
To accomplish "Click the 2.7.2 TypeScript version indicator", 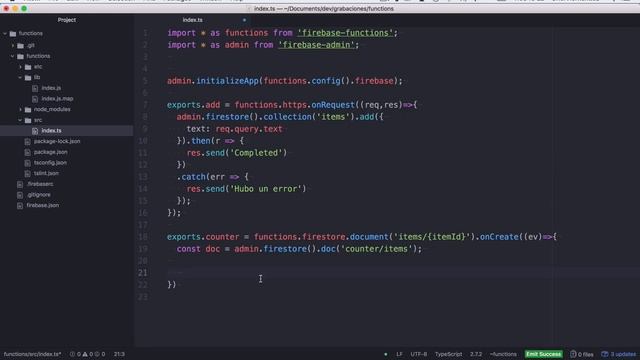I will 476,354.
